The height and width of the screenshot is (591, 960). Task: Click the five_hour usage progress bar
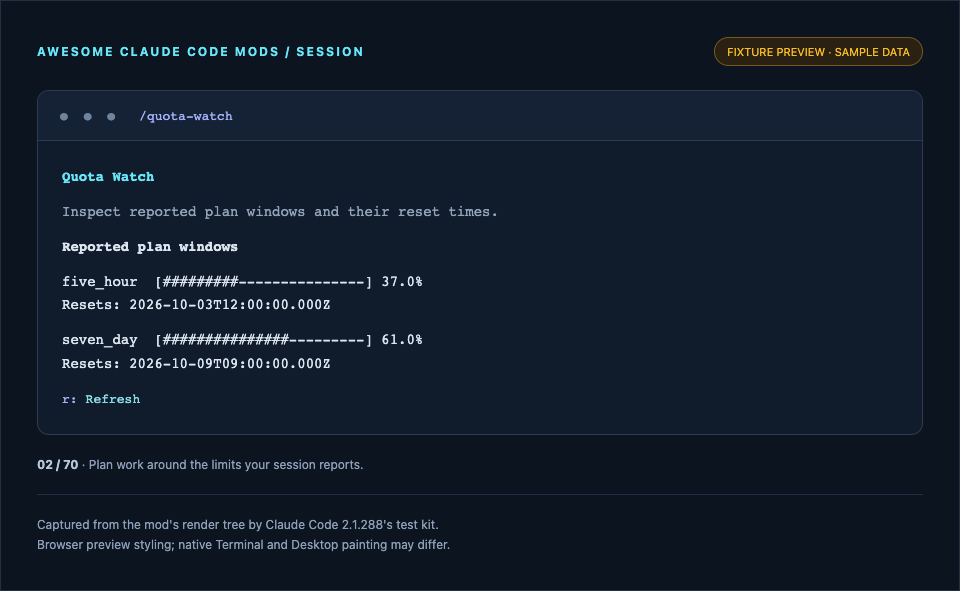click(264, 282)
